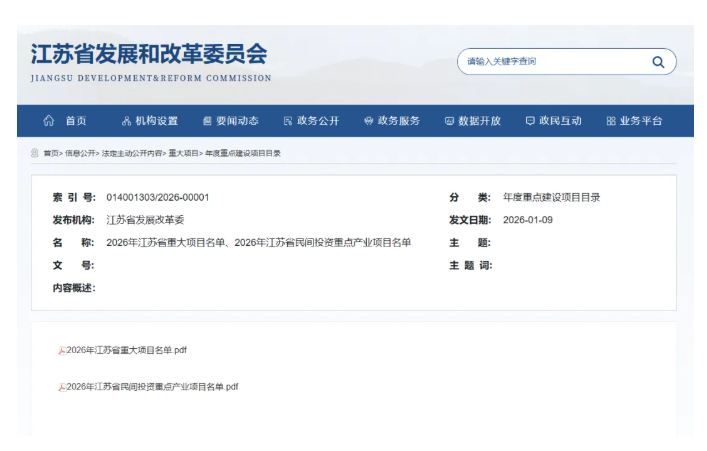Image resolution: width=707 pixels, height=451 pixels.
Task: Click the home icon beside 首页
Action: click(x=49, y=121)
